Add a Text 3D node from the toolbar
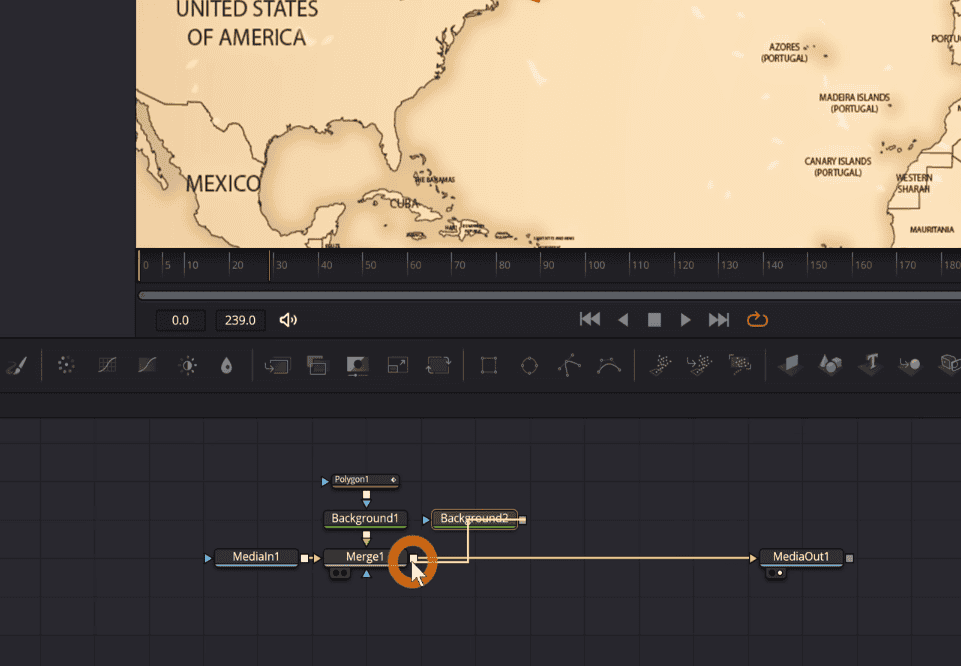The height and width of the screenshot is (666, 961). (x=871, y=363)
